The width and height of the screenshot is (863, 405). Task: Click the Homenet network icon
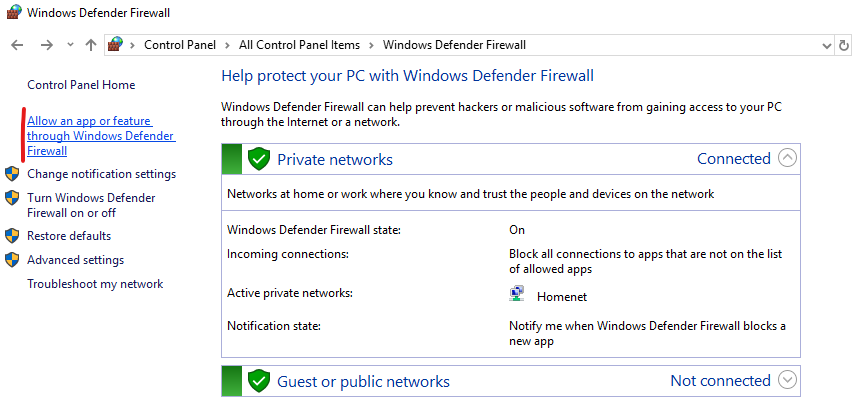pyautogui.click(x=517, y=295)
